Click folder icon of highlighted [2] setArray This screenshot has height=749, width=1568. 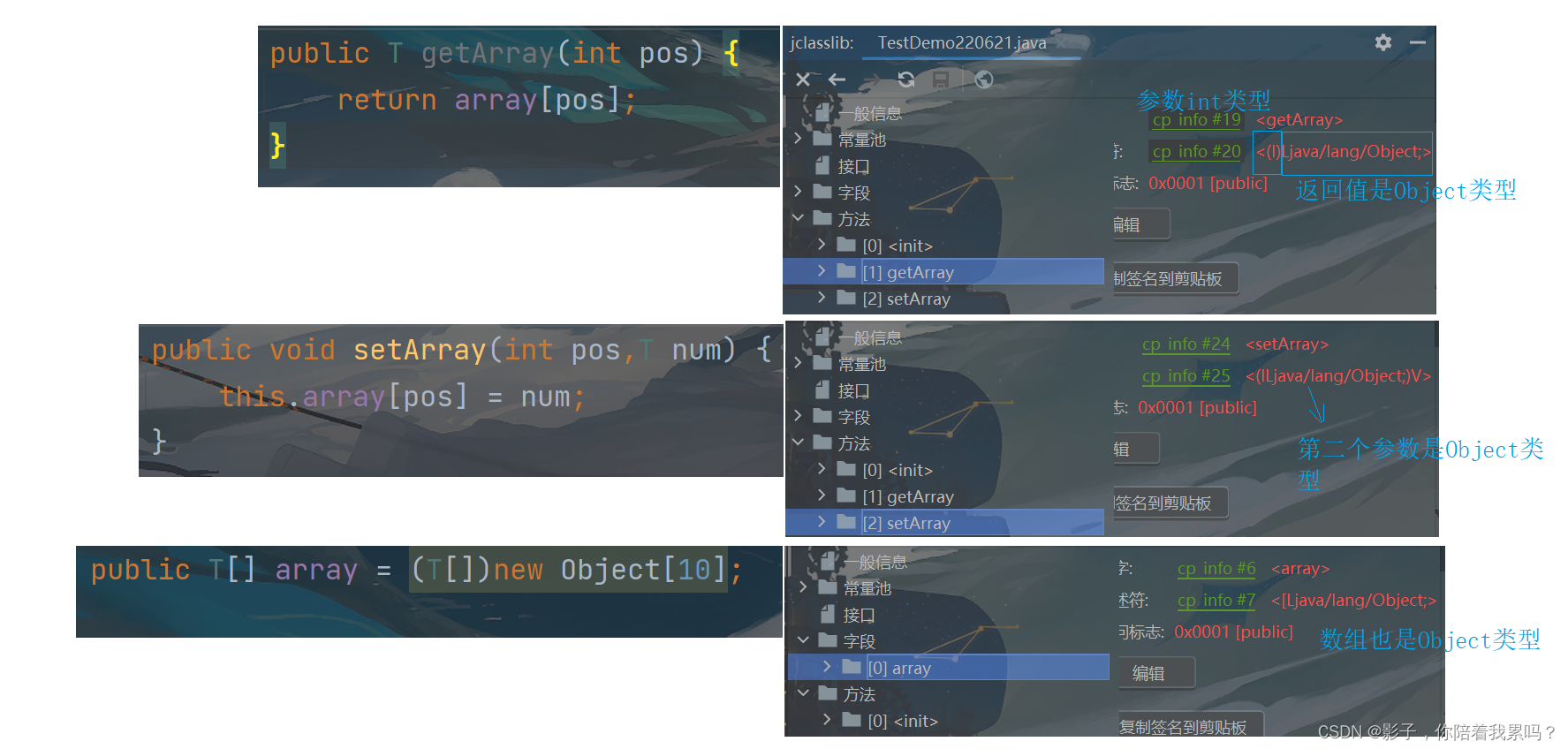click(x=846, y=522)
